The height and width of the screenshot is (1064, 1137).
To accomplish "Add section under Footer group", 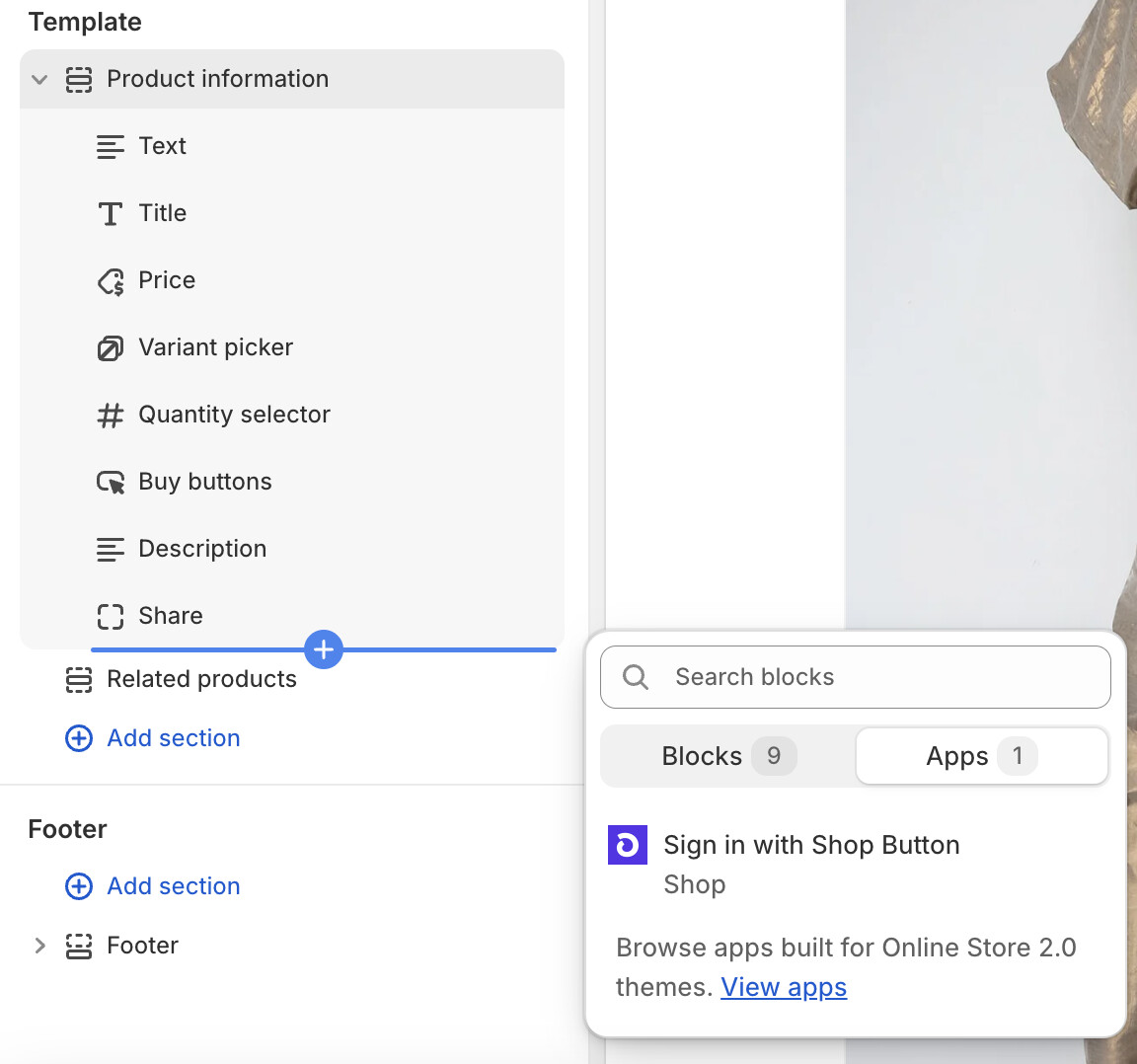I will coord(174,886).
